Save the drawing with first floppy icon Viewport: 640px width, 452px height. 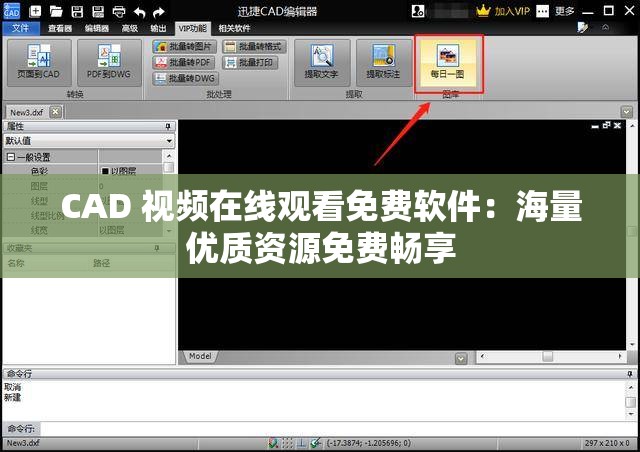click(77, 11)
